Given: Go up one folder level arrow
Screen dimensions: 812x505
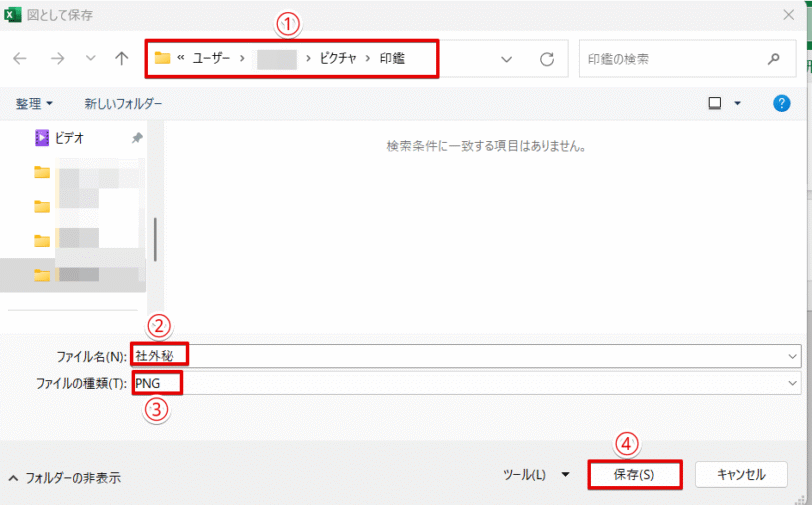Looking at the screenshot, I should [x=121, y=59].
